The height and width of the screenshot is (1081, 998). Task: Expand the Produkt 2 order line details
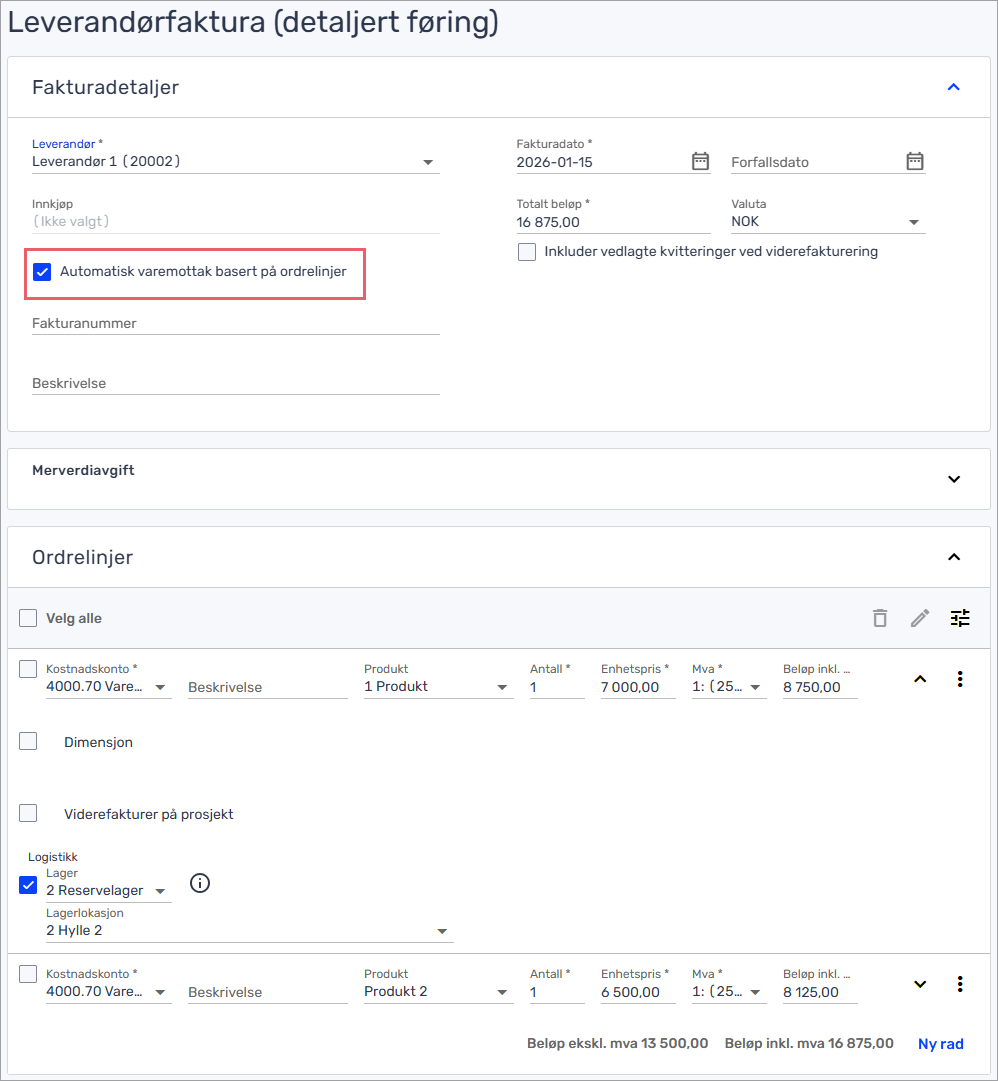point(920,984)
